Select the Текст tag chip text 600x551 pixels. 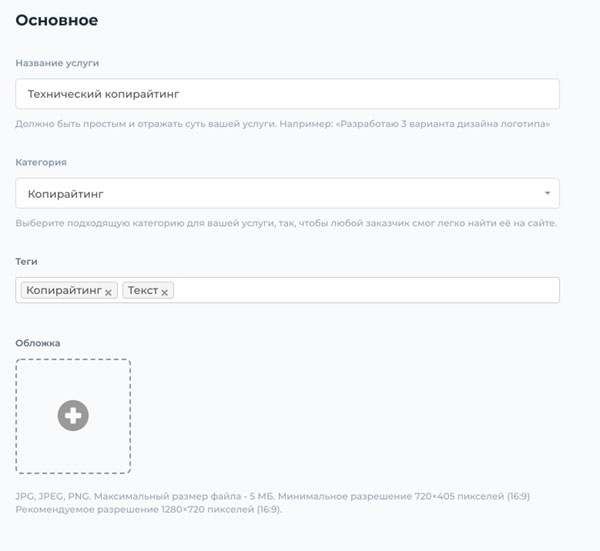[143, 290]
